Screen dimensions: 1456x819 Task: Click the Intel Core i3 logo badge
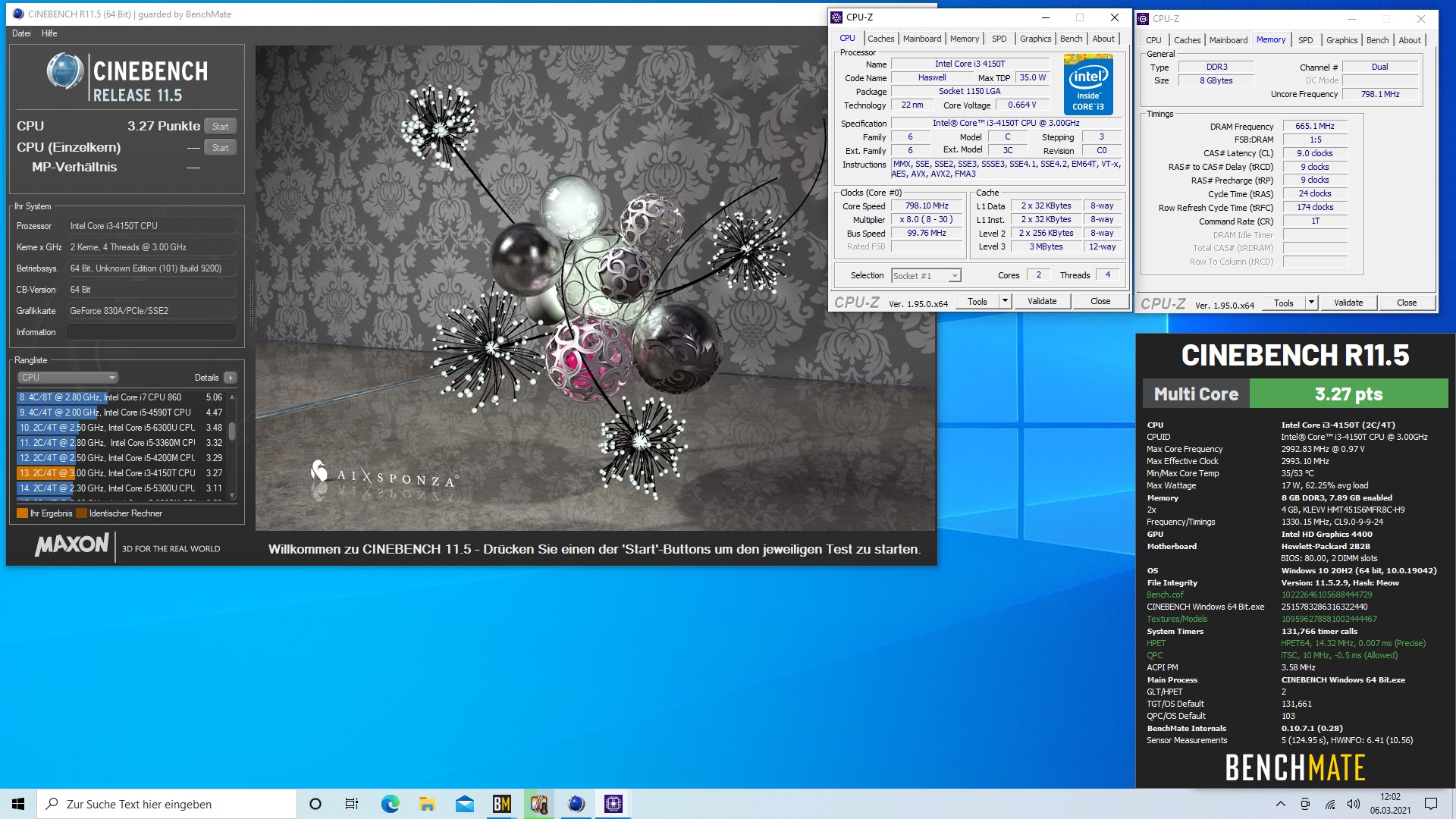[x=1087, y=84]
